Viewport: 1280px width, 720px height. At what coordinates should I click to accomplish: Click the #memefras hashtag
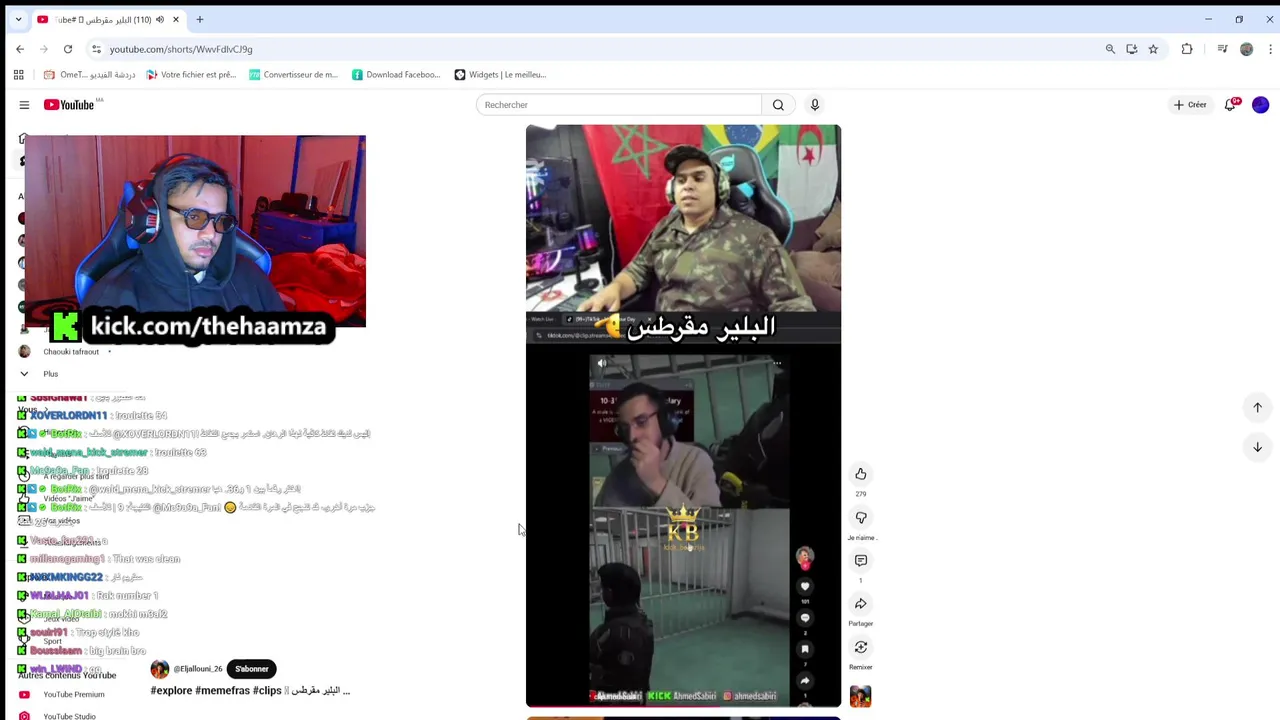222,691
